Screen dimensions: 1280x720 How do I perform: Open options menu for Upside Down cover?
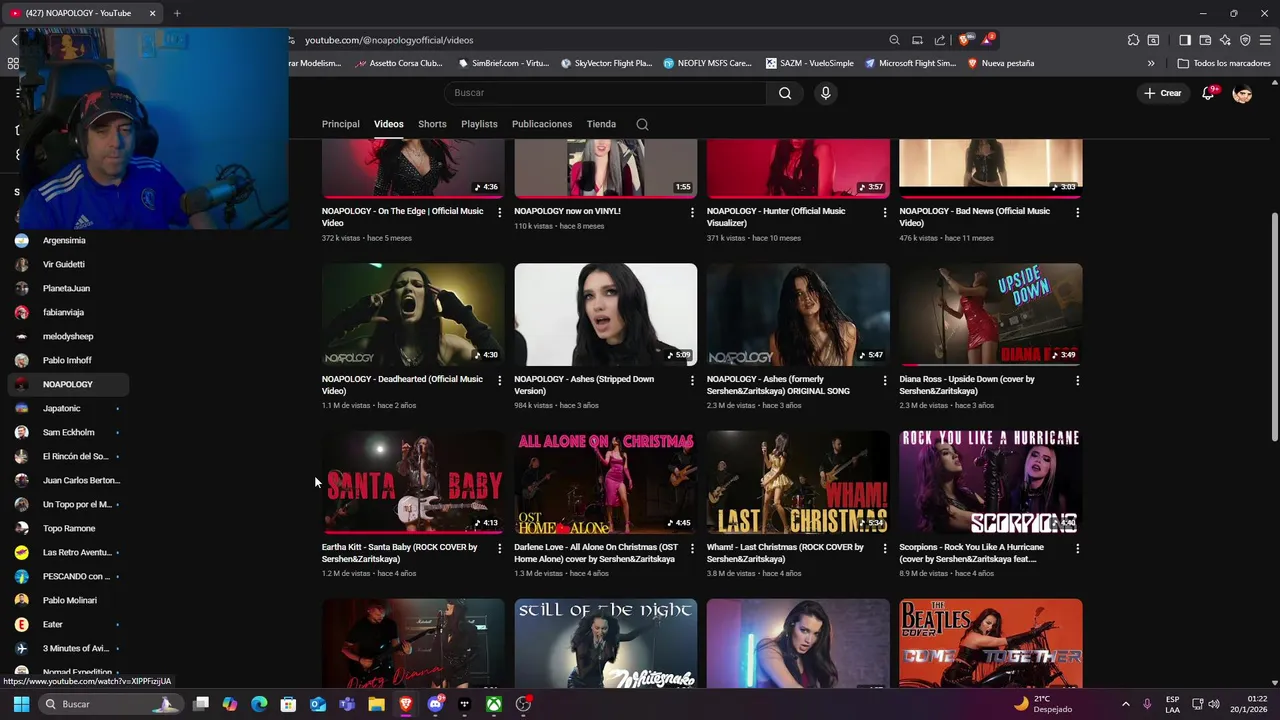coord(1077,380)
